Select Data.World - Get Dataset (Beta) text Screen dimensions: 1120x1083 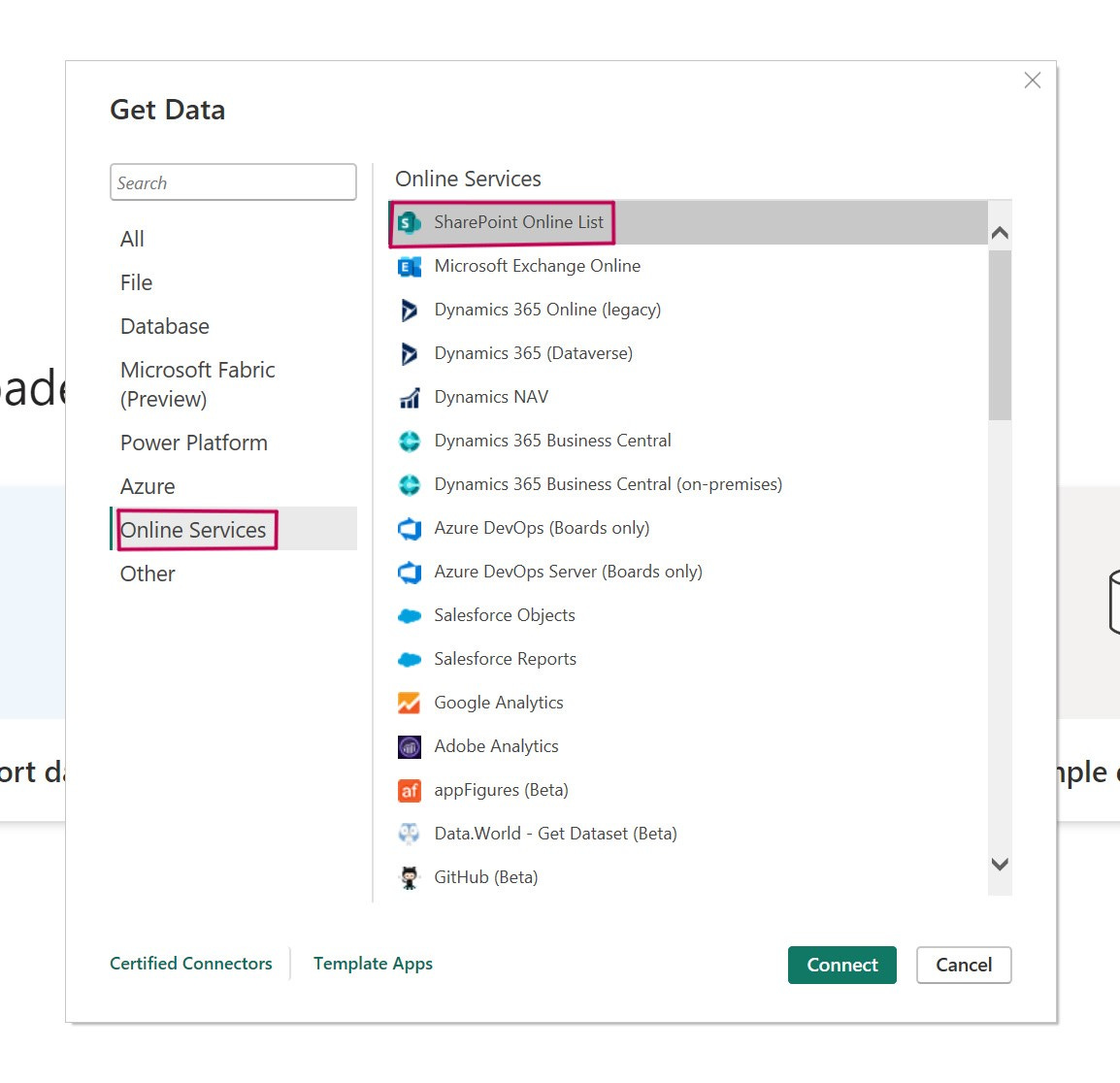point(556,834)
